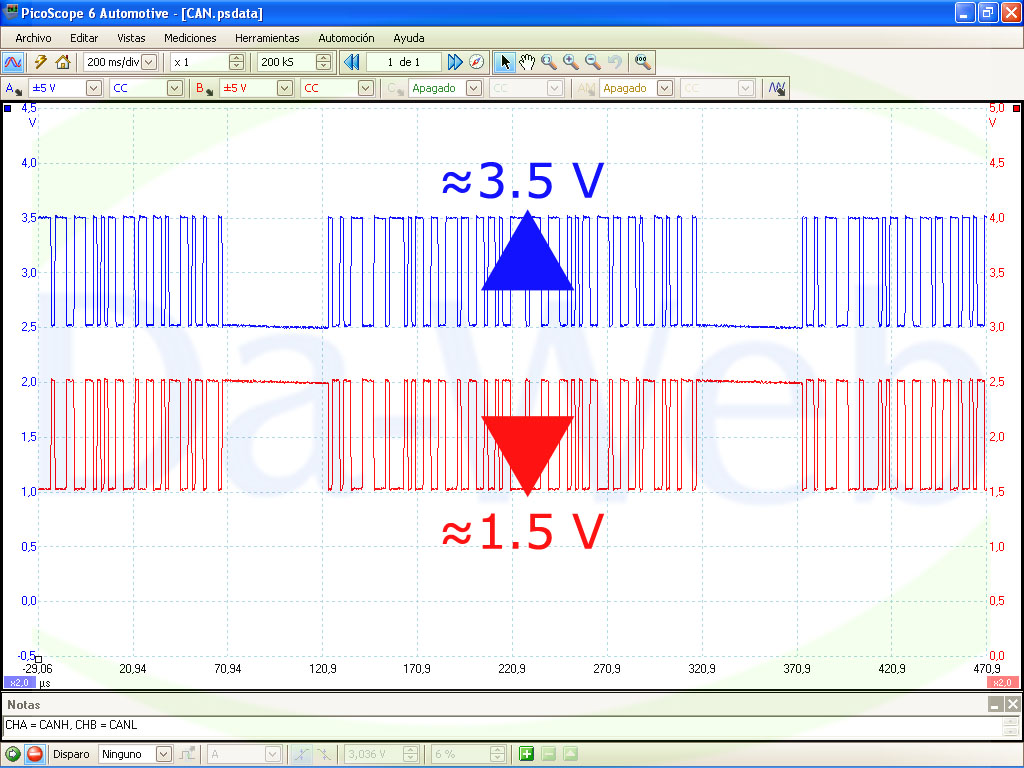The height and width of the screenshot is (768, 1024).
Task: Close the Notas panel
Action: (1012, 704)
